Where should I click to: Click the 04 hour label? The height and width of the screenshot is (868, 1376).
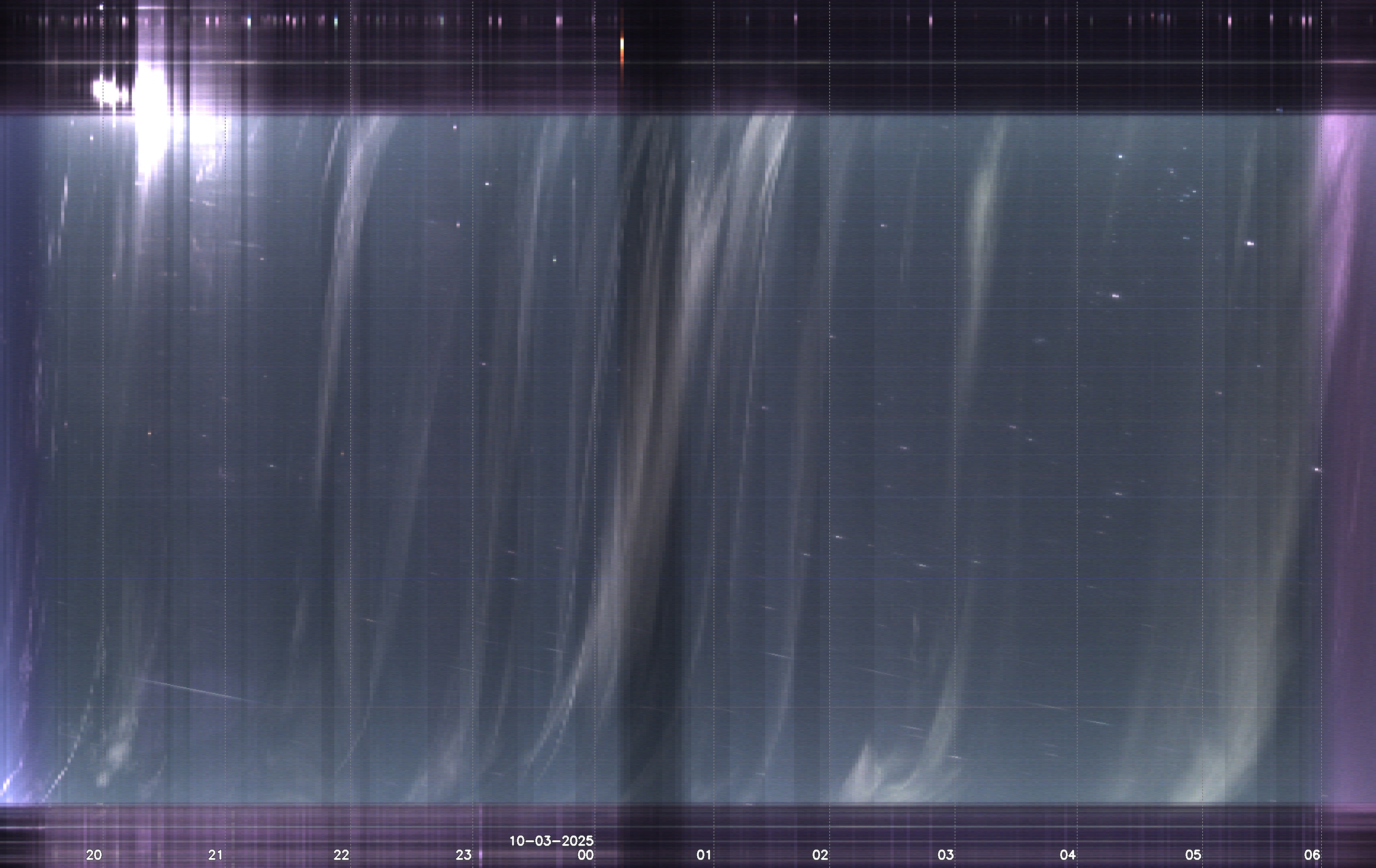point(1067,855)
